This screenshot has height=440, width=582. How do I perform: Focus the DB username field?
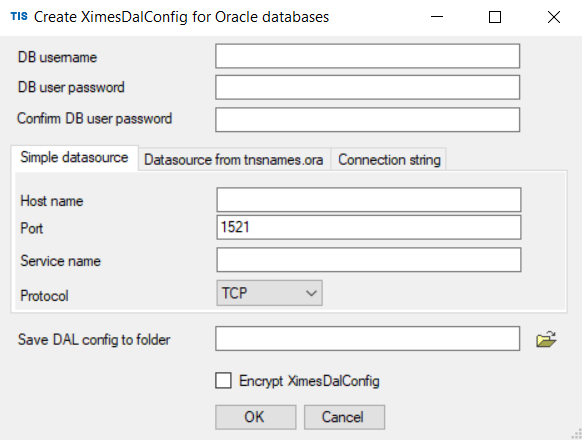(367, 56)
